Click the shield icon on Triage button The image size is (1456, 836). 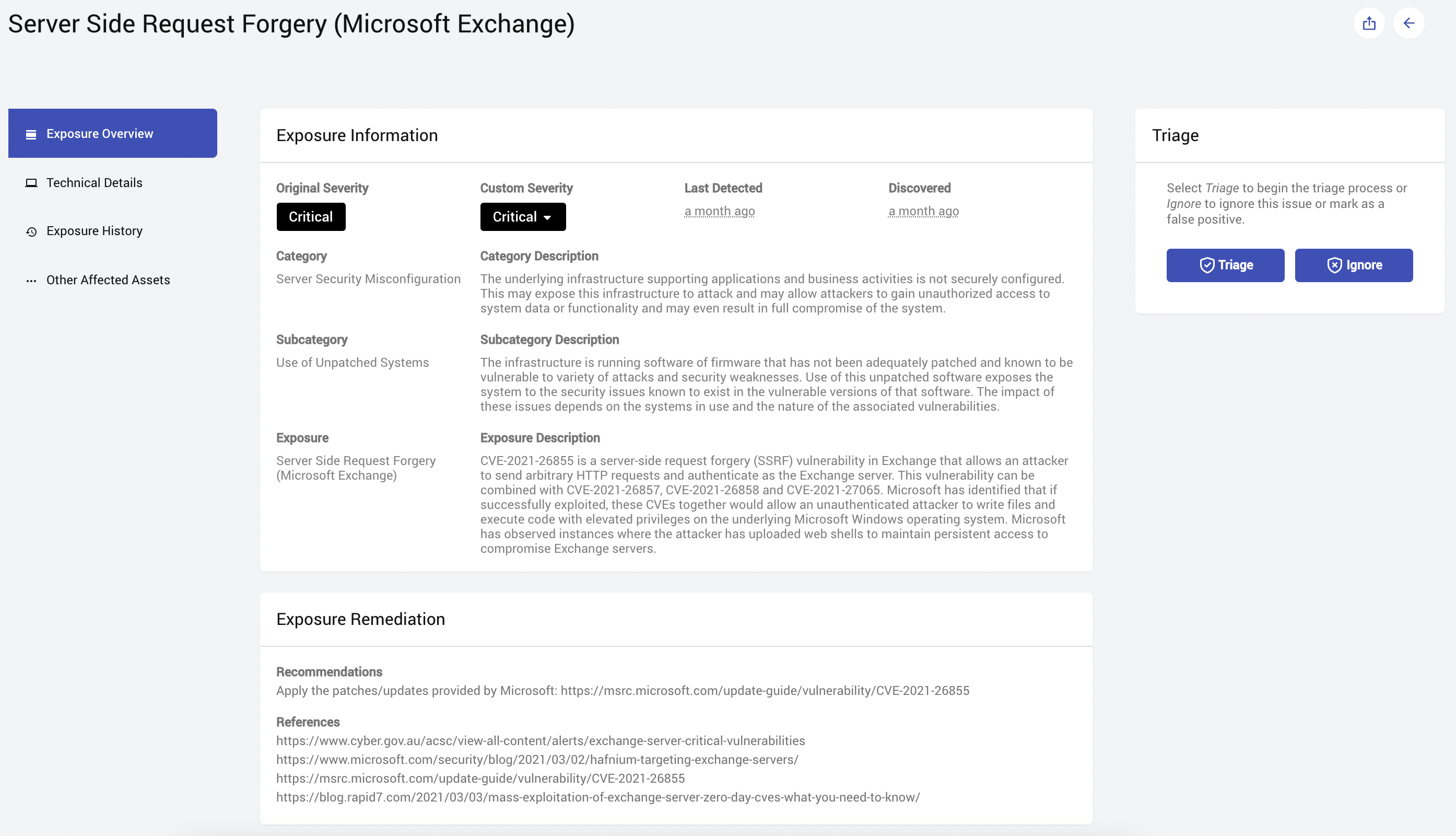coord(1206,265)
